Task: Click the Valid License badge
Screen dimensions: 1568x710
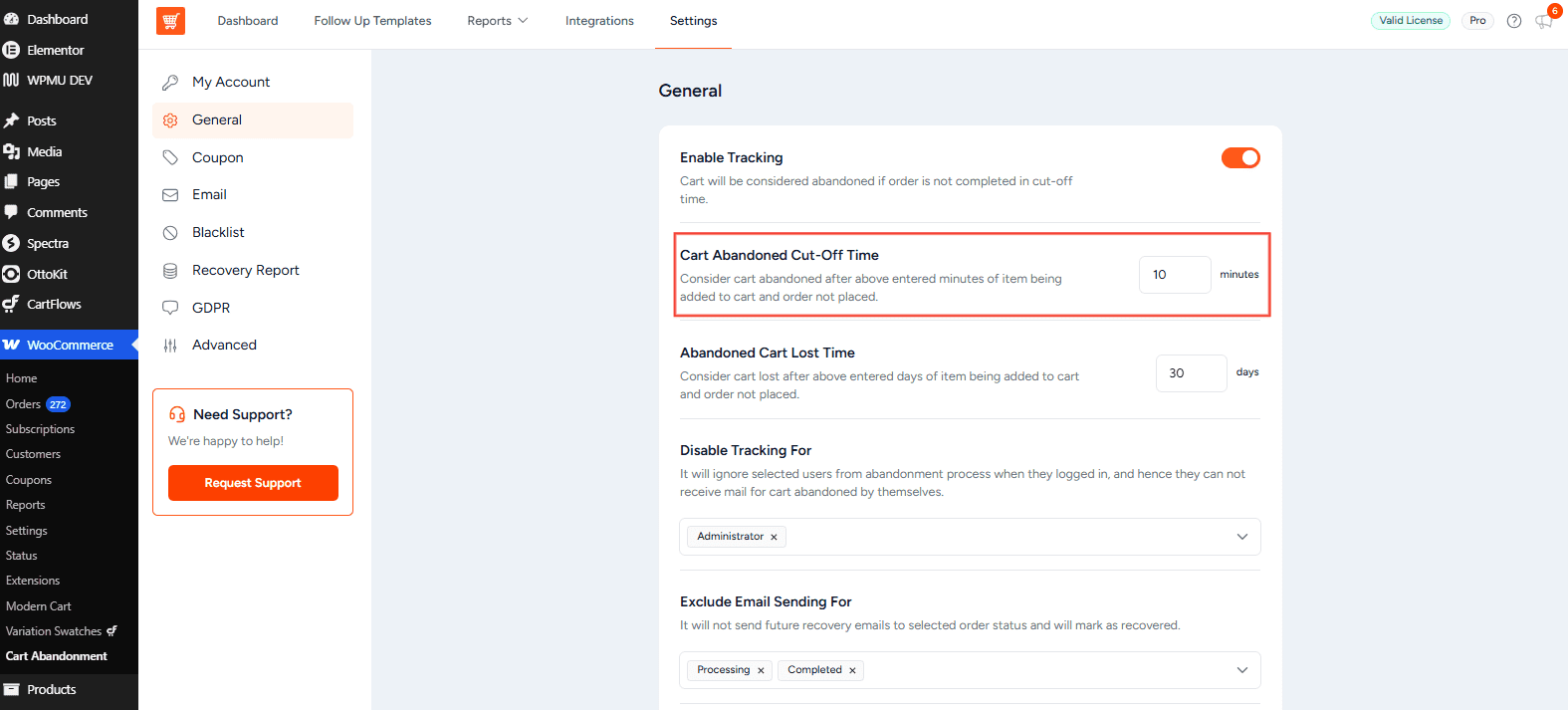Action: [1411, 21]
